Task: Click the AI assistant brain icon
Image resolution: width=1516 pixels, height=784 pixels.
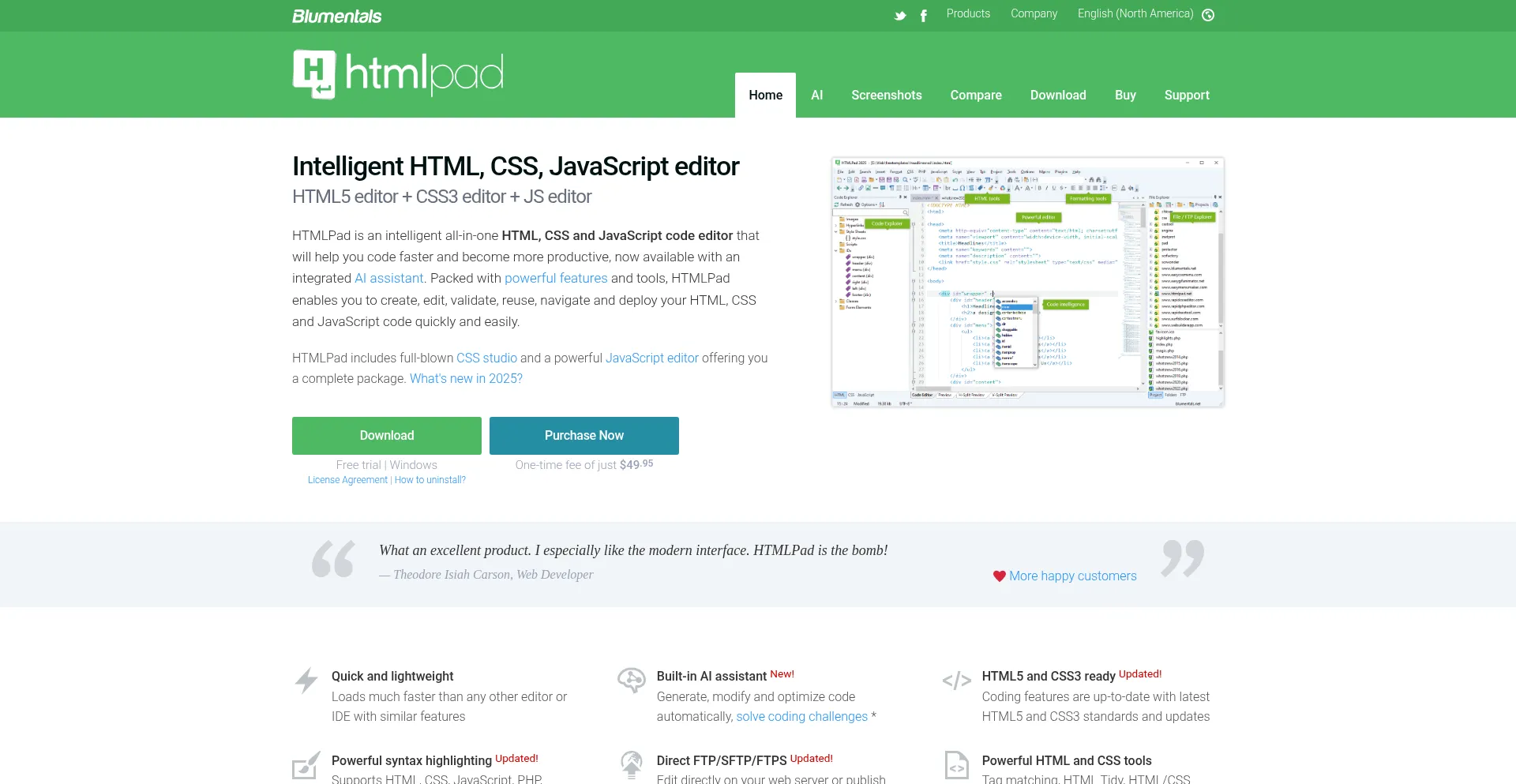Action: tap(632, 680)
